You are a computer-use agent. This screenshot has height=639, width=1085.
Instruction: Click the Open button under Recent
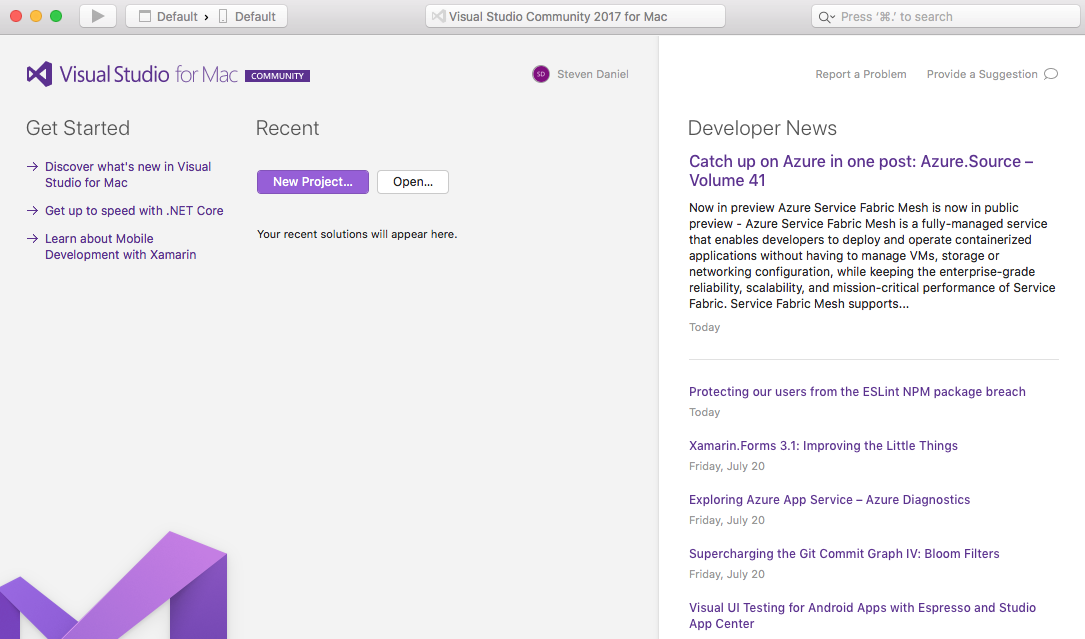(413, 182)
